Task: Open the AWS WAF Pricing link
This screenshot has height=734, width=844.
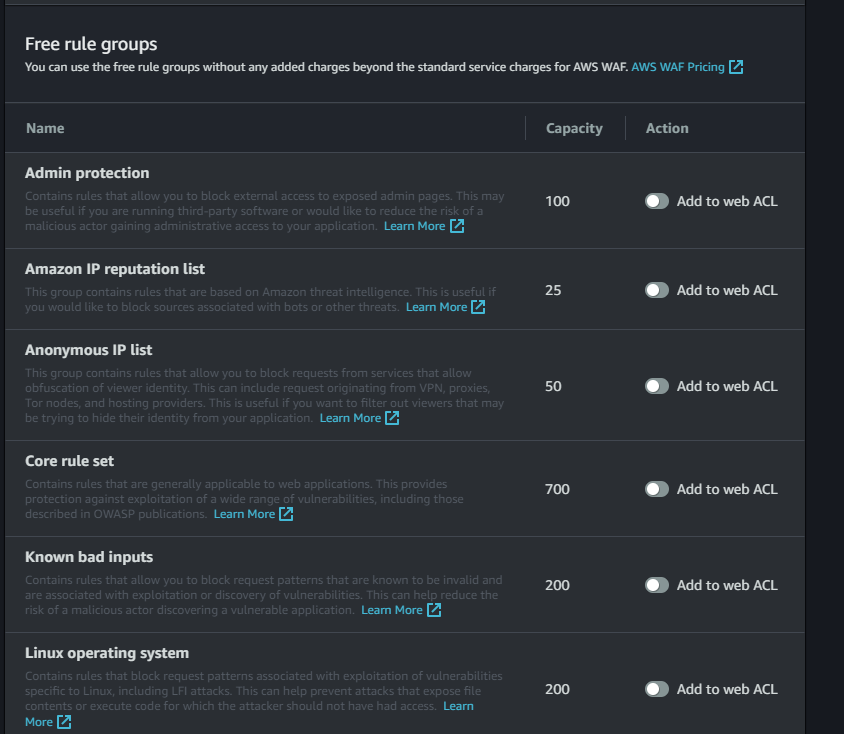Action: click(x=677, y=68)
